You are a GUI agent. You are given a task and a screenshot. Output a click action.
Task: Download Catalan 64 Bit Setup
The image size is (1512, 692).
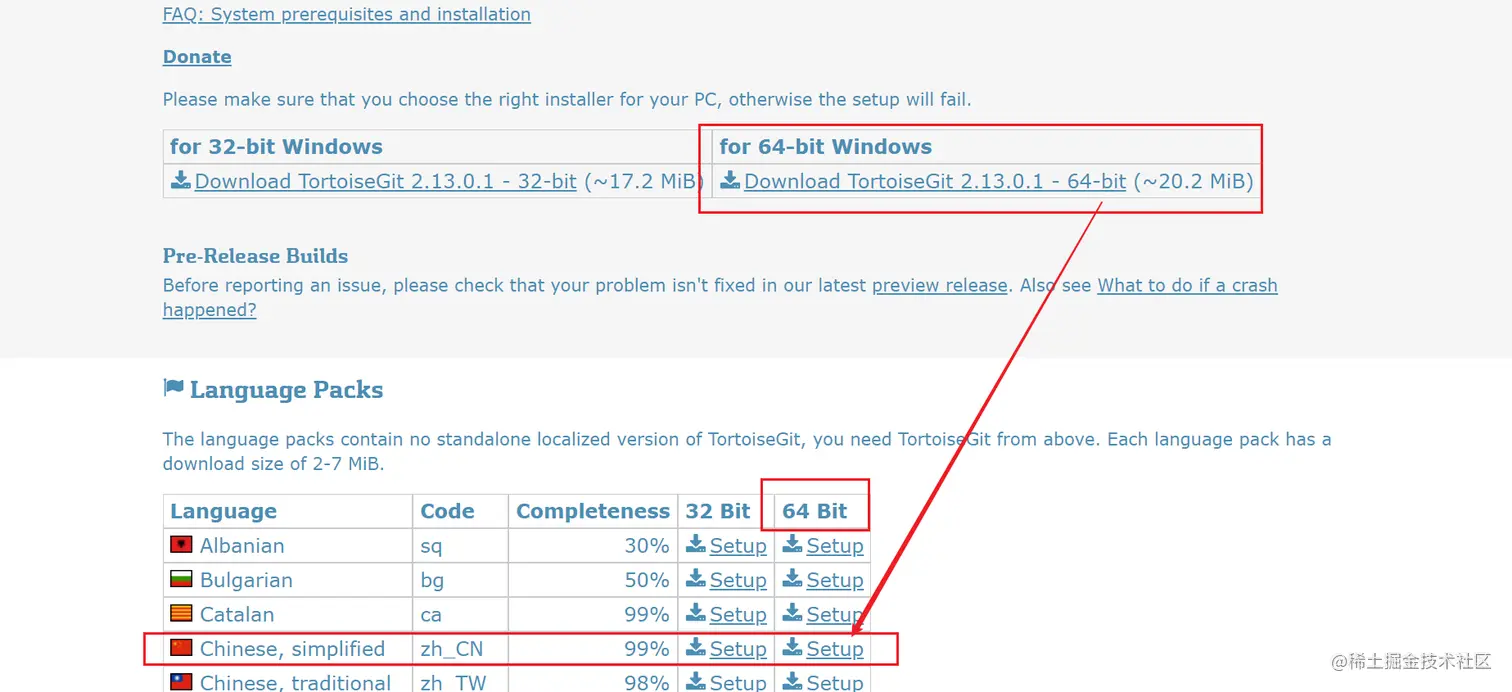pos(835,615)
